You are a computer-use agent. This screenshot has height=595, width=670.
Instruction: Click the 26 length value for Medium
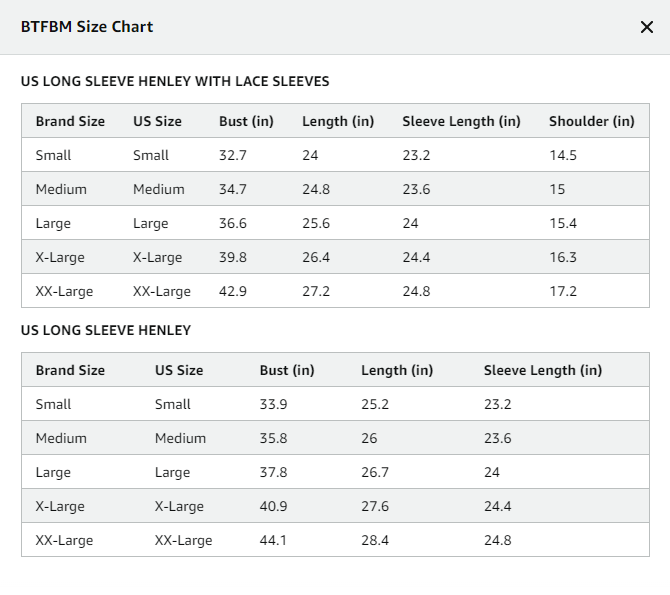(x=369, y=439)
